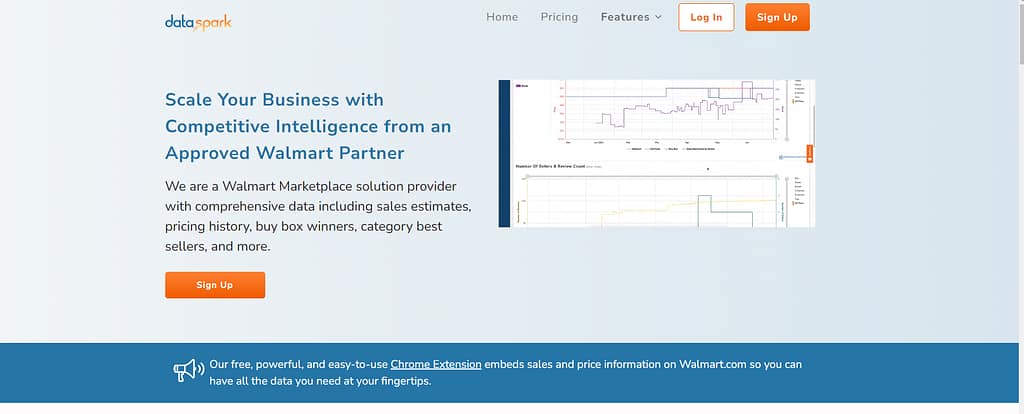The image size is (1024, 414).
Task: Follow the Chrome Extension link
Action: (436, 364)
